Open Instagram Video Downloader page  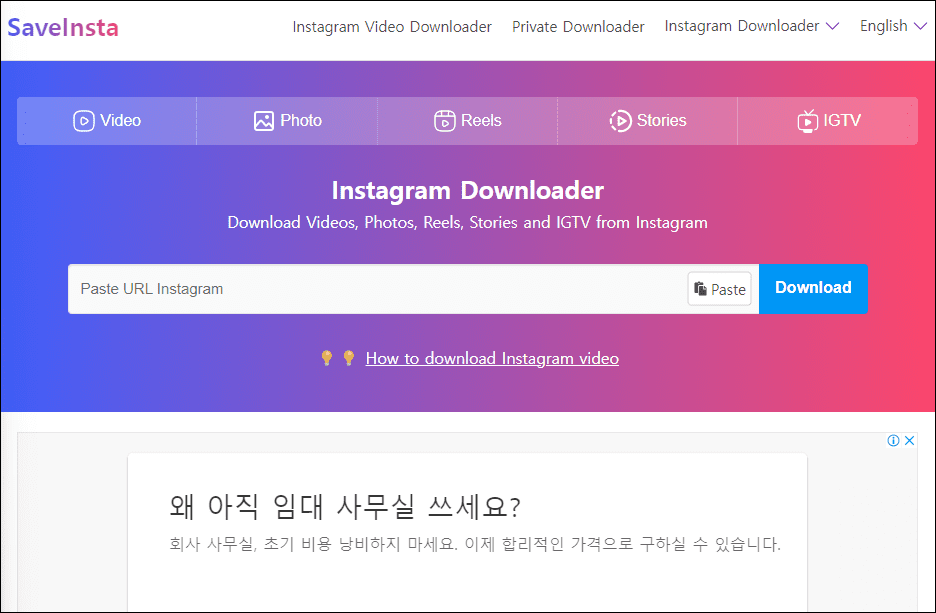[392, 27]
